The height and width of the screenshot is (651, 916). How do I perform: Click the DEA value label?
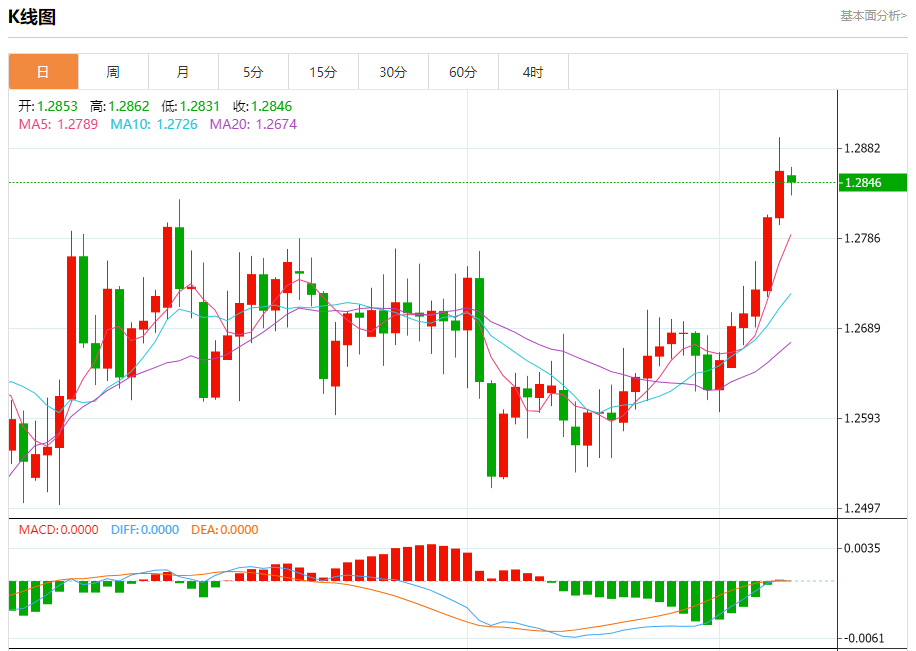pyautogui.click(x=225, y=529)
